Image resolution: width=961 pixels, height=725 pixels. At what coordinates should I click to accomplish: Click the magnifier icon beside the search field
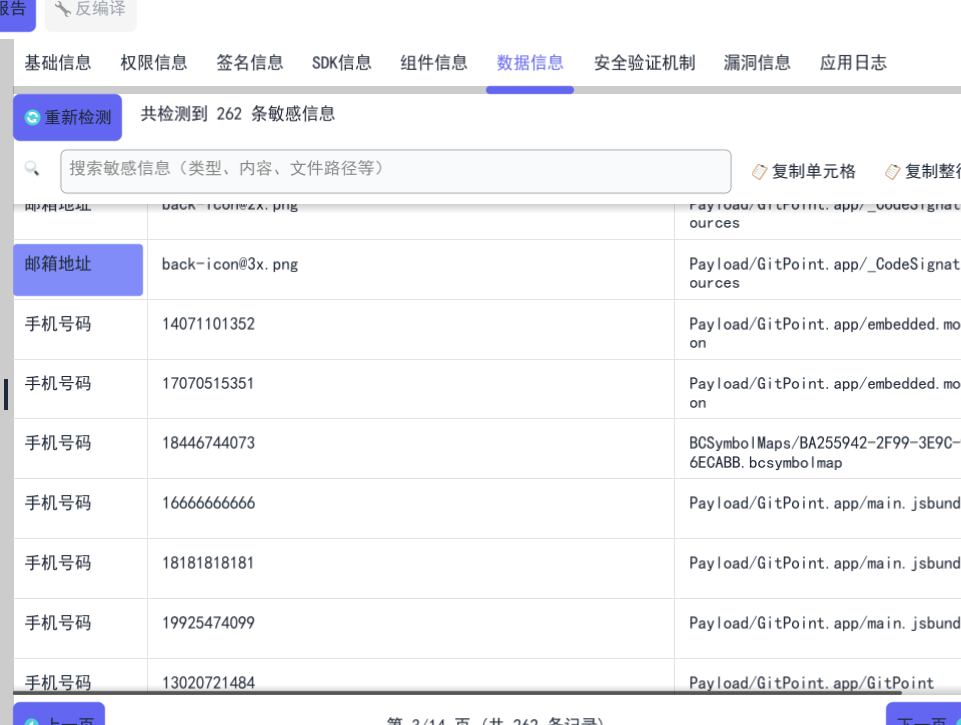[x=32, y=168]
